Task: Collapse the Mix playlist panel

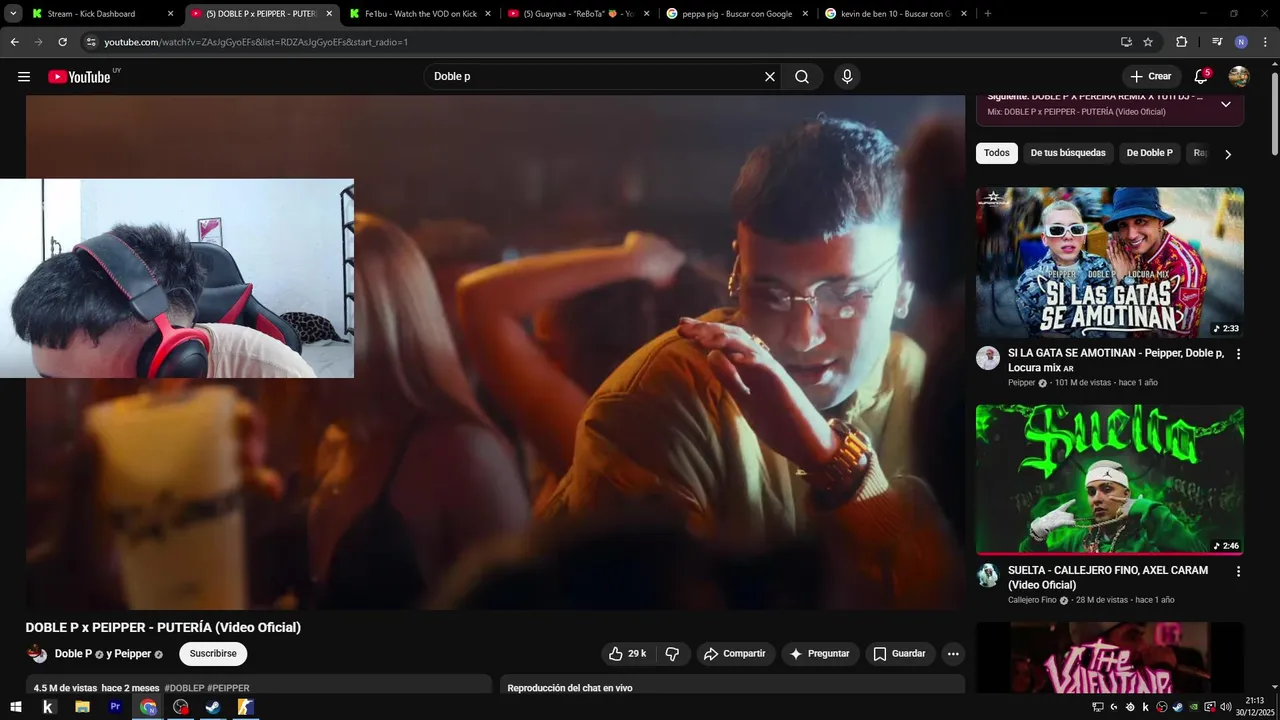Action: tap(1226, 104)
